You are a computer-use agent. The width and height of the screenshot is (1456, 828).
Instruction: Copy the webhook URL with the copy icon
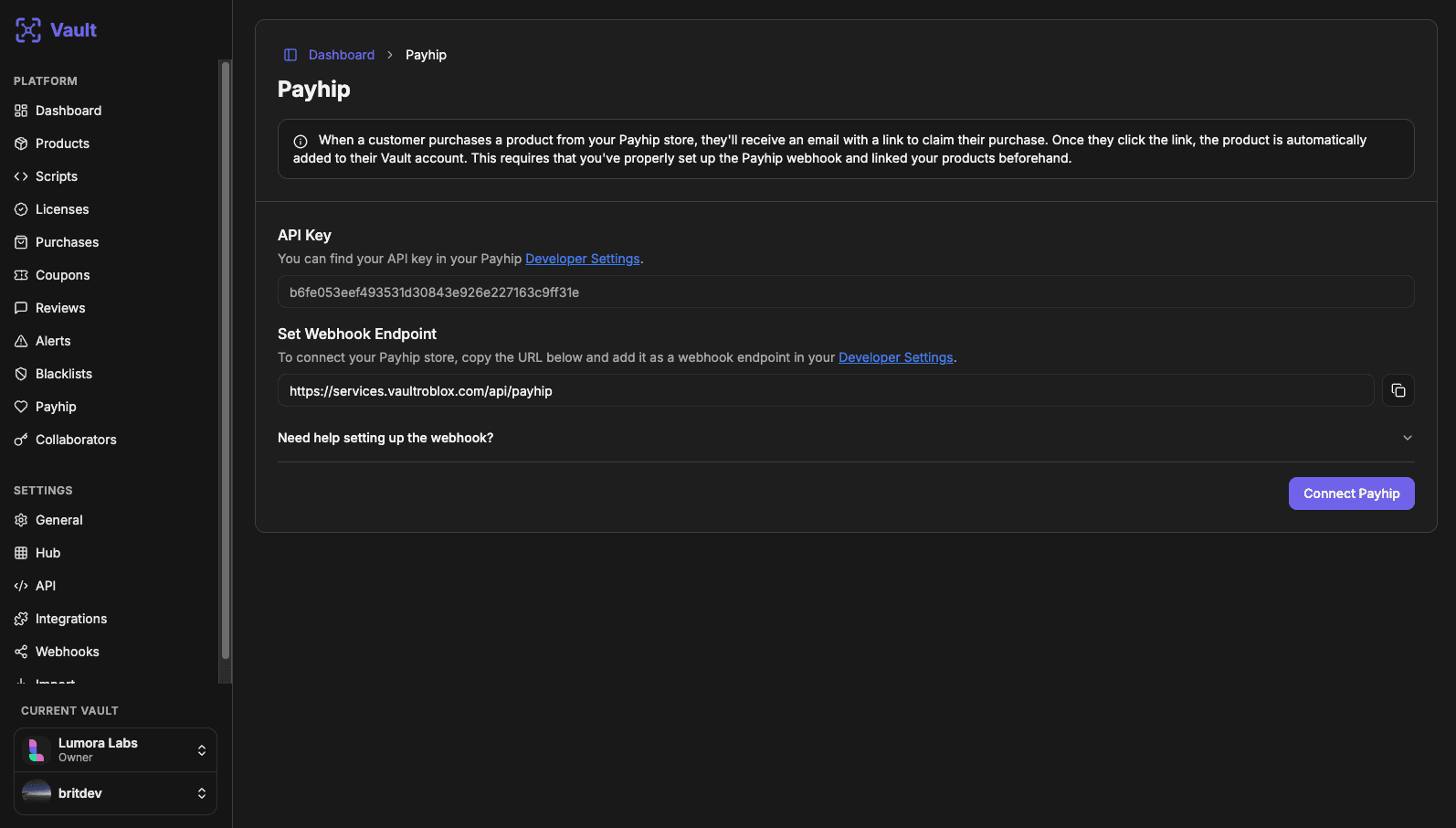click(x=1398, y=390)
